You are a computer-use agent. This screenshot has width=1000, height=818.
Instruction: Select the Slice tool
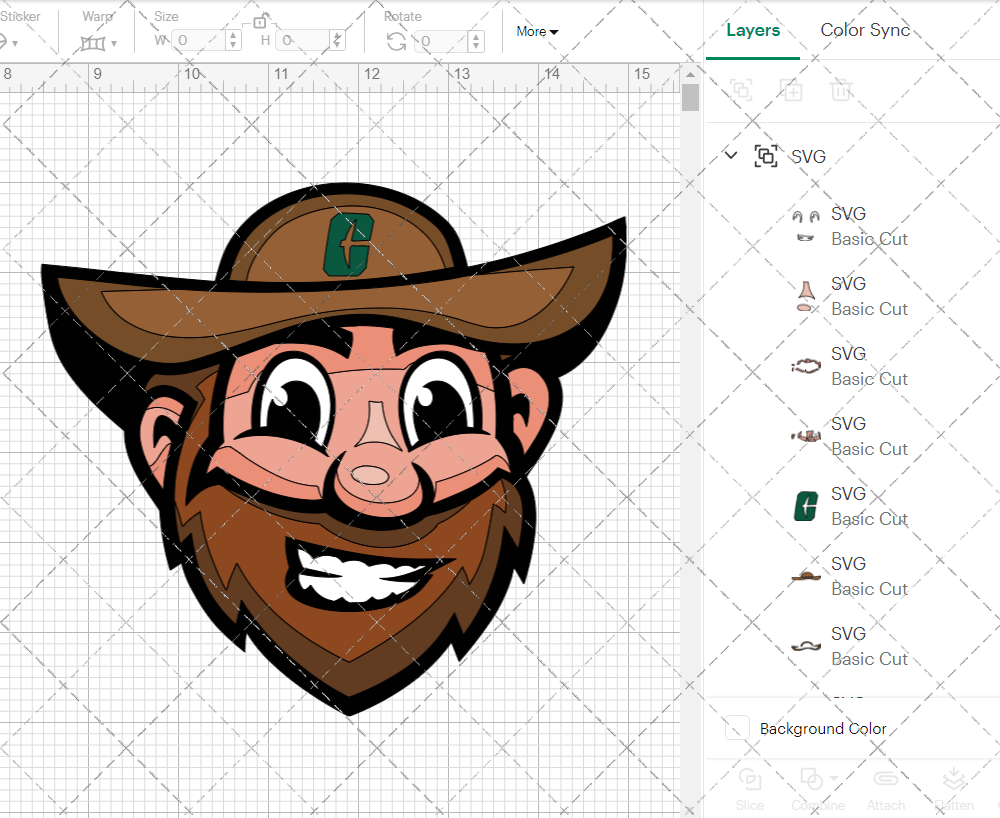750,790
